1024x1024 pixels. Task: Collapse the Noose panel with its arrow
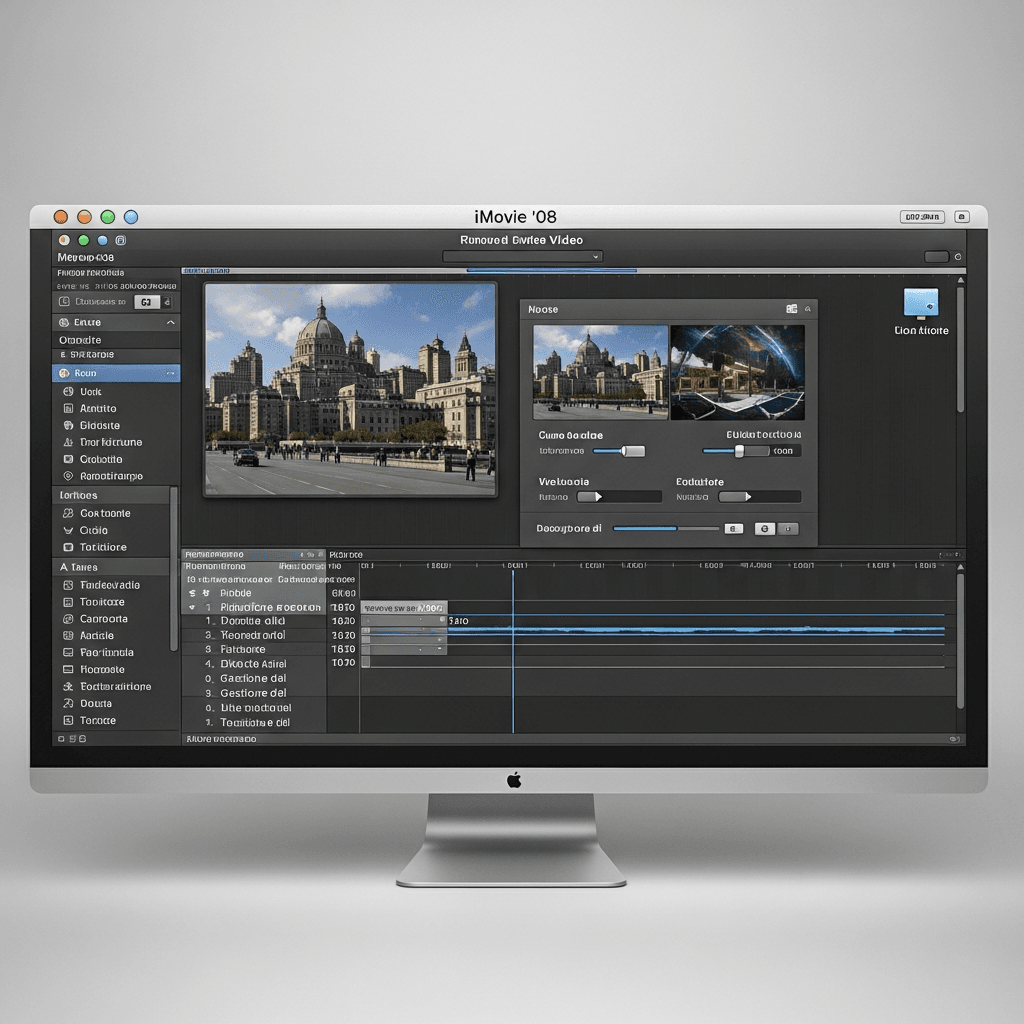click(x=807, y=310)
